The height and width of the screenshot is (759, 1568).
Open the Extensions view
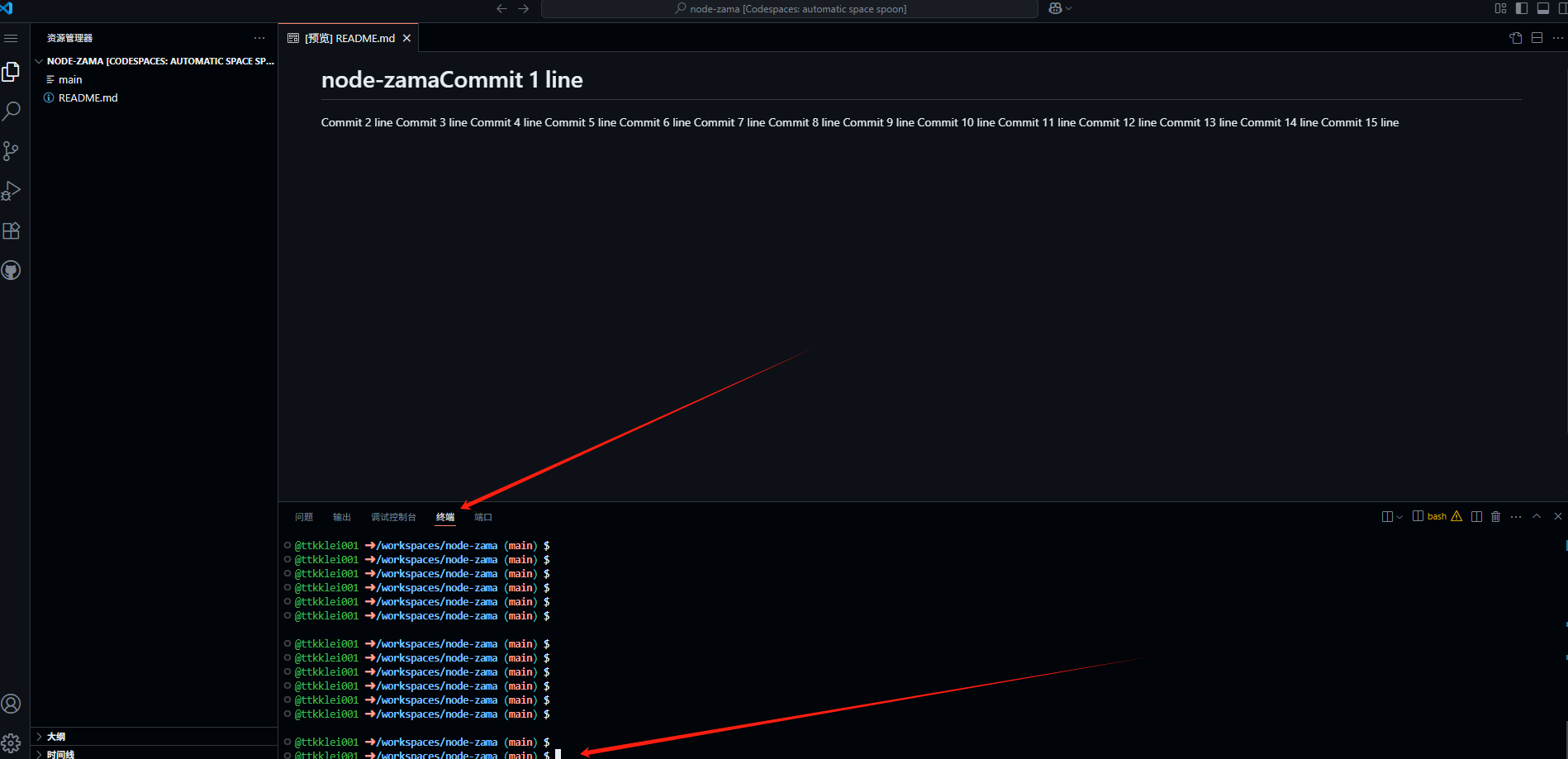pyautogui.click(x=12, y=231)
